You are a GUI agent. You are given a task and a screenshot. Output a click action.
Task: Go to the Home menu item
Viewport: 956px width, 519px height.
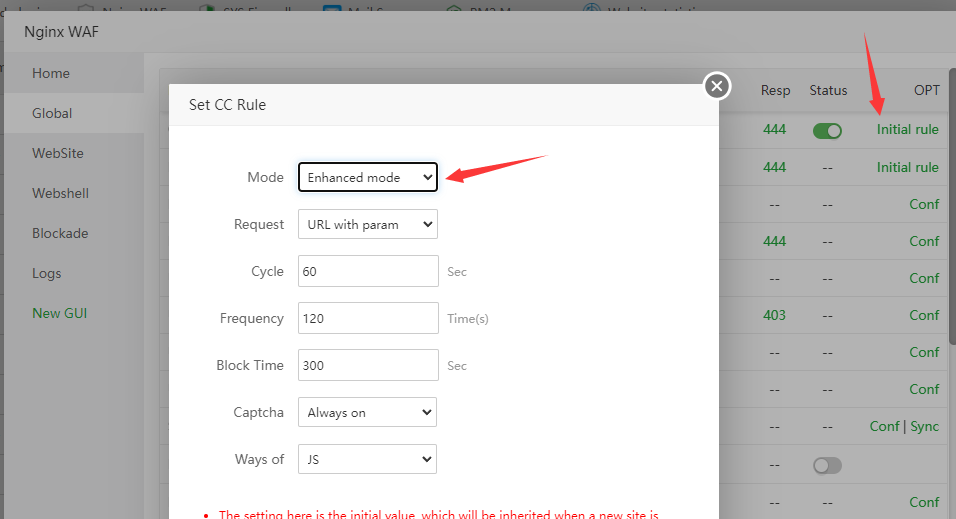pyautogui.click(x=51, y=73)
